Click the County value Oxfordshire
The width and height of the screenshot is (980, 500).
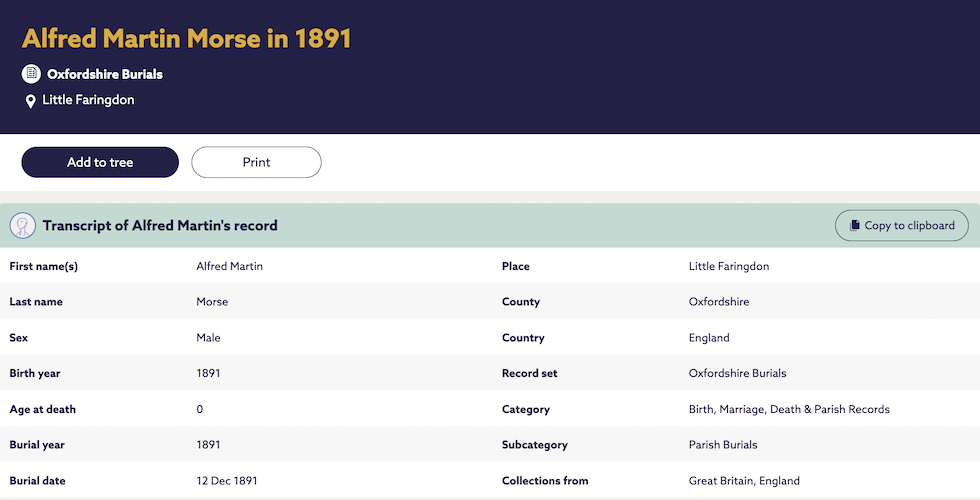pos(719,302)
